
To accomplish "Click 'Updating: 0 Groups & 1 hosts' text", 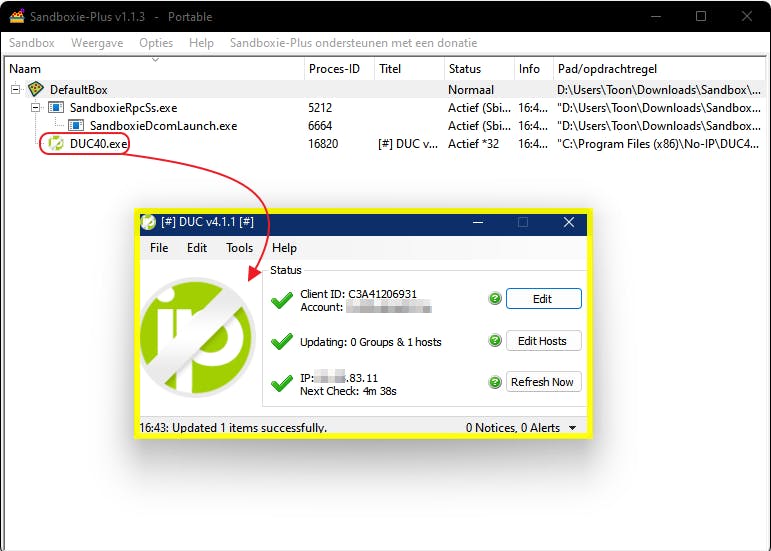I will point(371,342).
